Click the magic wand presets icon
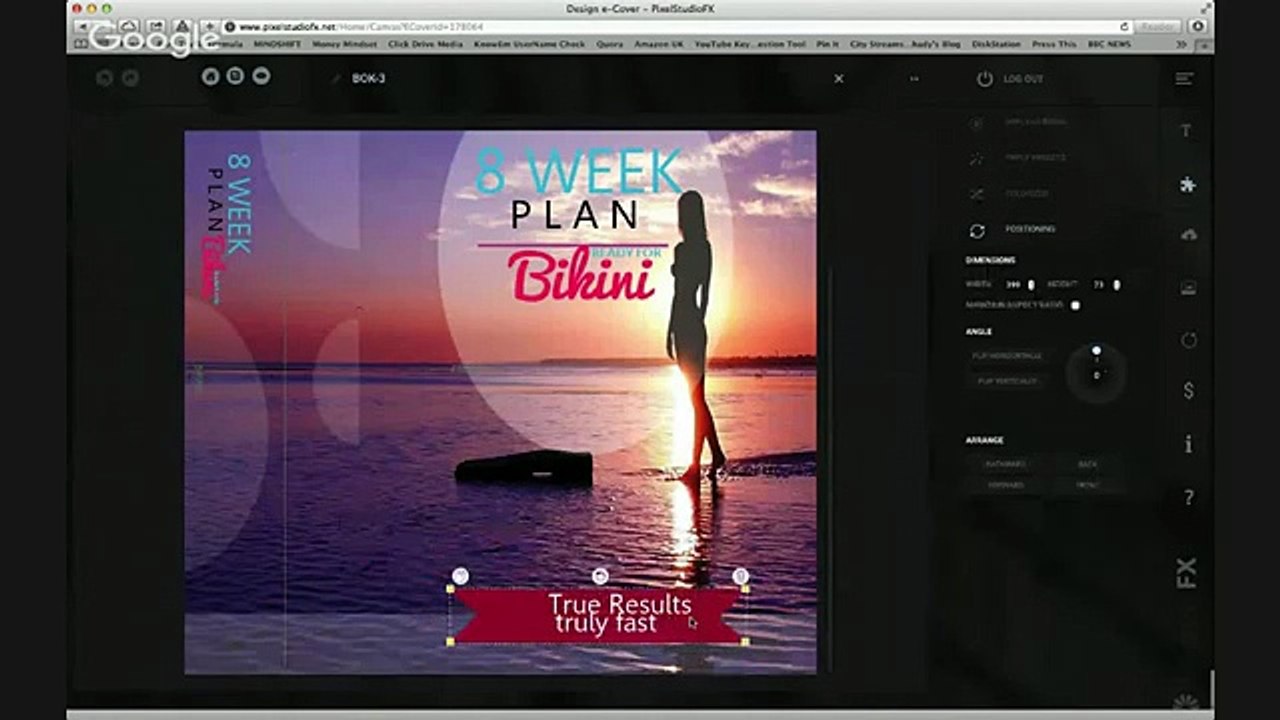 click(x=977, y=158)
